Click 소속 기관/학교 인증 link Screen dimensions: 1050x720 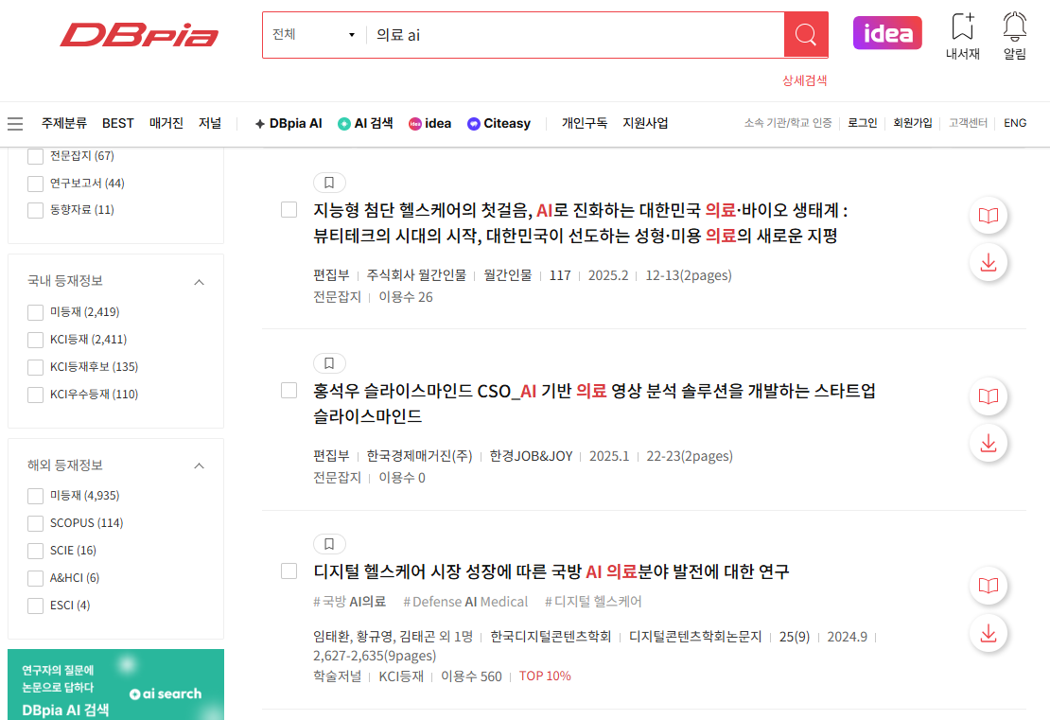788,123
